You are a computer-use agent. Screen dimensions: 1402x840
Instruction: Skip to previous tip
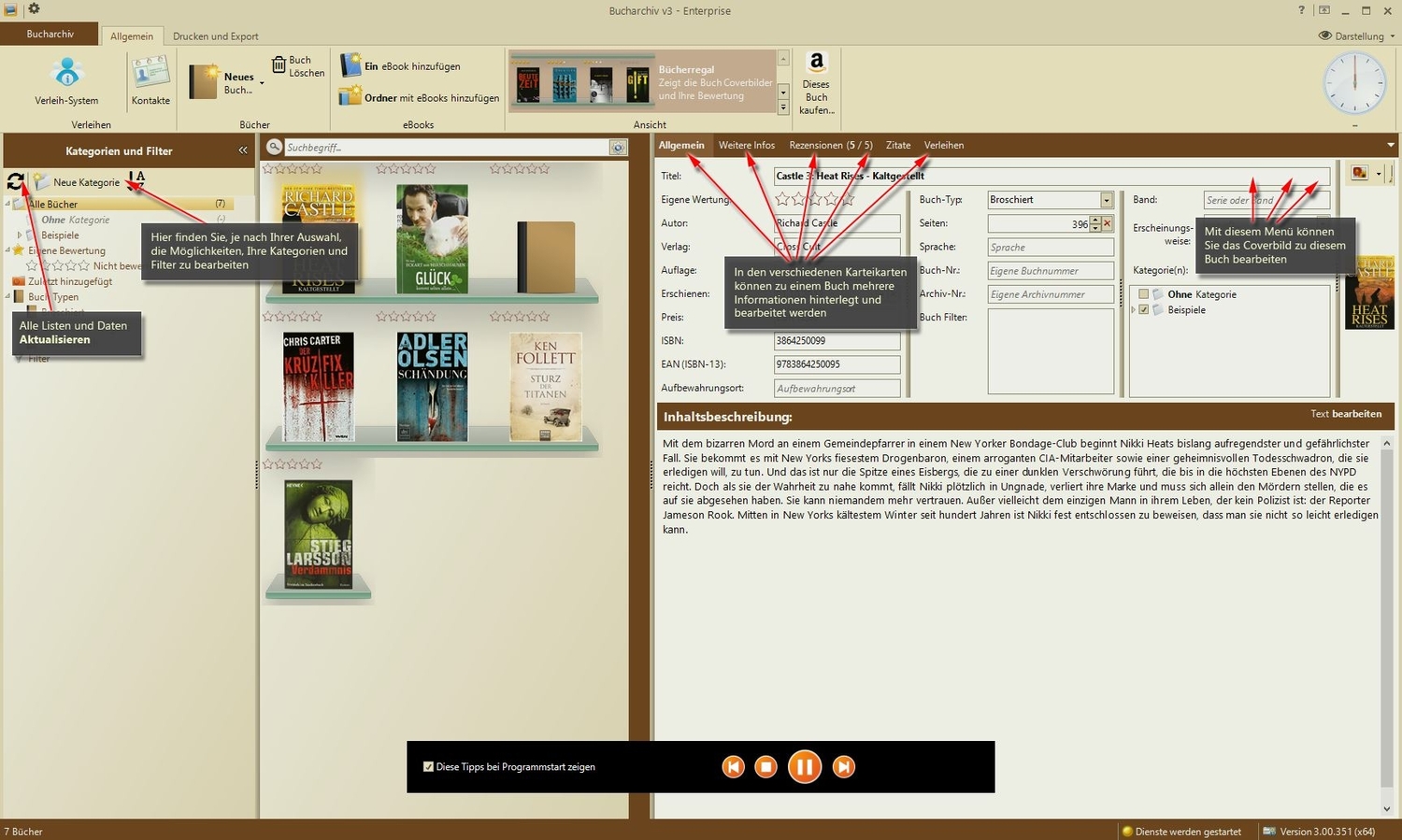point(734,767)
